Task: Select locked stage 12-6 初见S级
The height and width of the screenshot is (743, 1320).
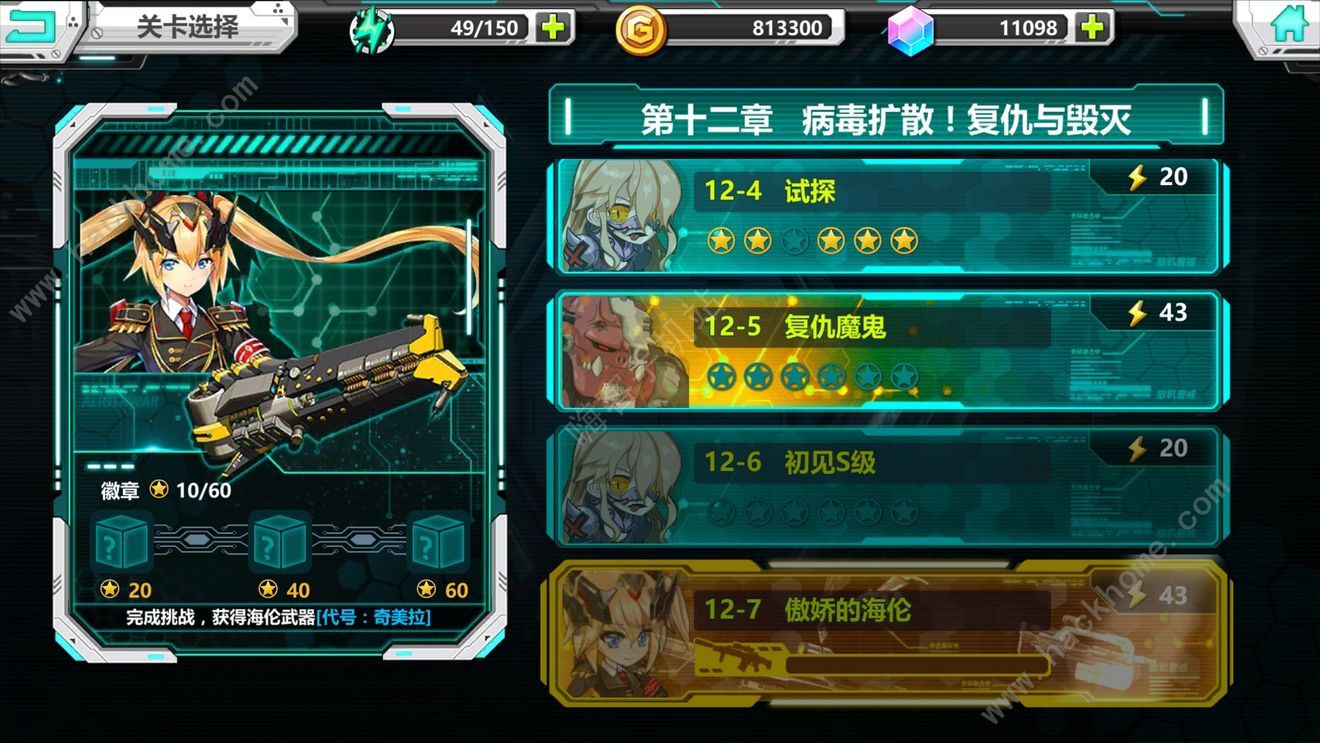Action: click(886, 487)
